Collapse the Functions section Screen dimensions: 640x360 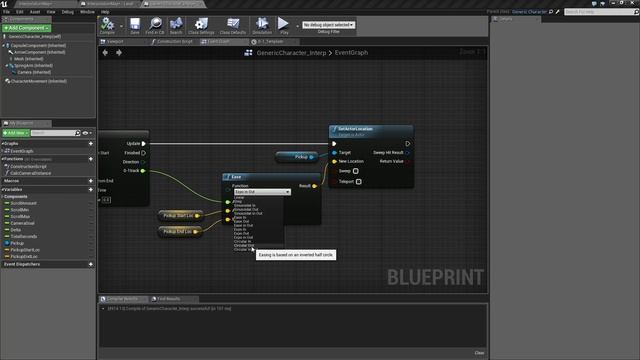[2, 159]
